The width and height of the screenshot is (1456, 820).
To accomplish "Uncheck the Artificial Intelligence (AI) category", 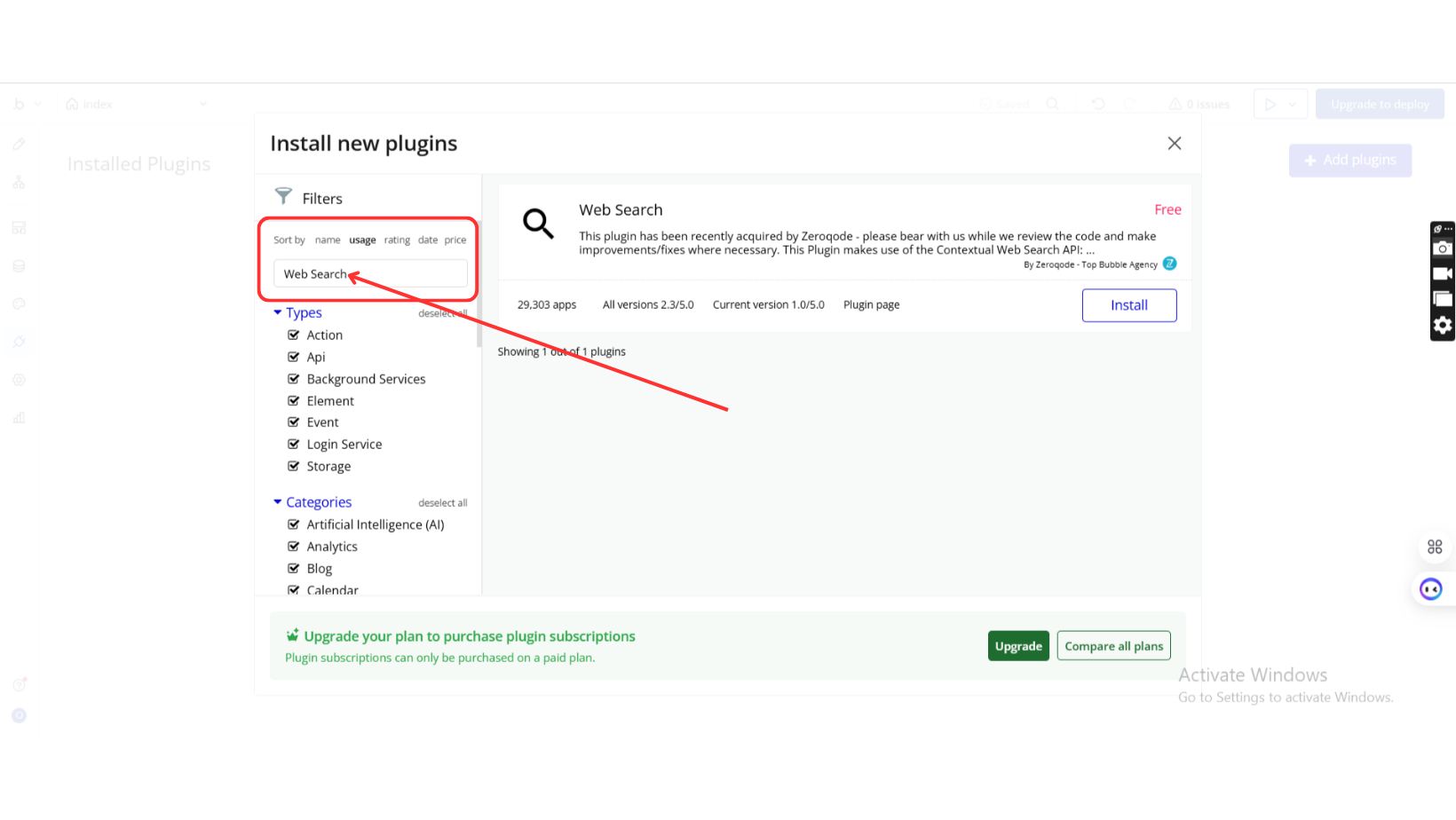I will tap(294, 524).
